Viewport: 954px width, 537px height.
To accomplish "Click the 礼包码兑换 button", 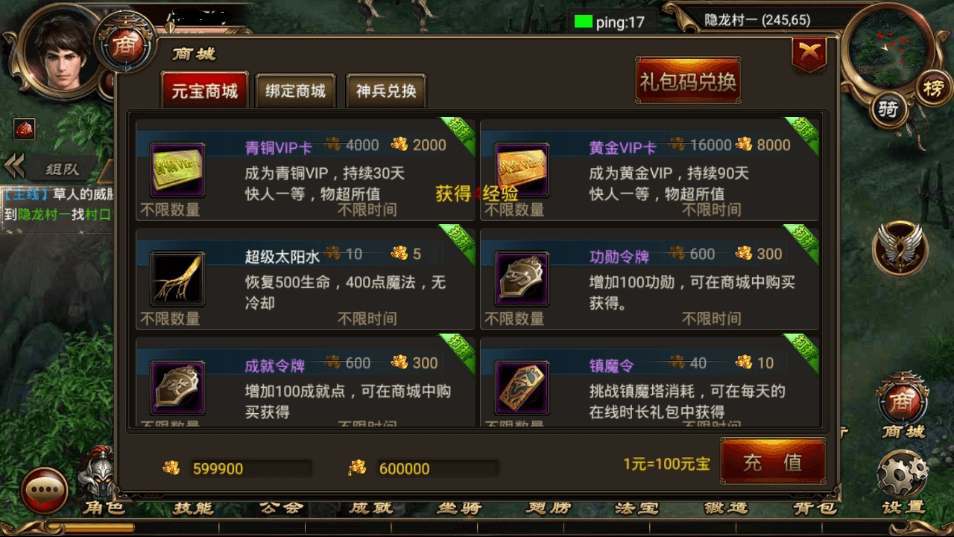I will [688, 81].
